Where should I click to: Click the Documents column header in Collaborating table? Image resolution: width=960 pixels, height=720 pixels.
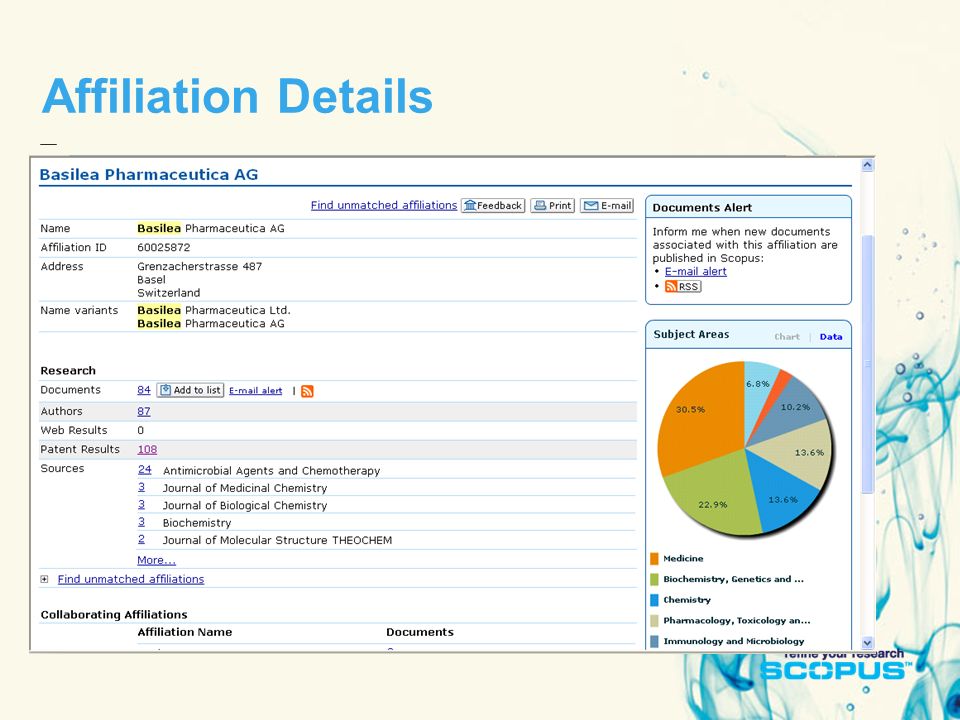[420, 632]
